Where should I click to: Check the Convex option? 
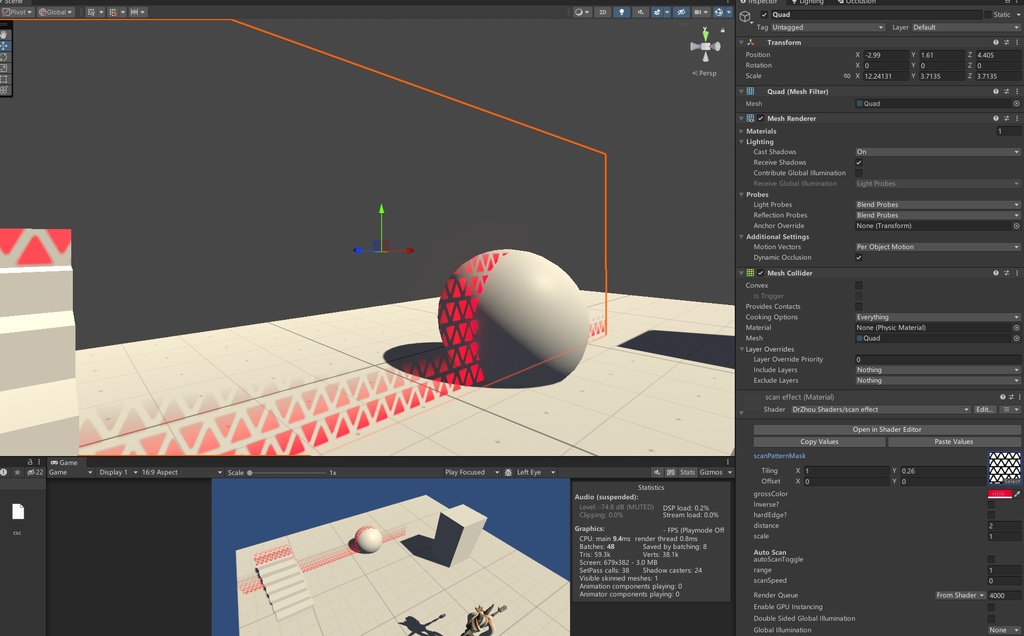859,285
